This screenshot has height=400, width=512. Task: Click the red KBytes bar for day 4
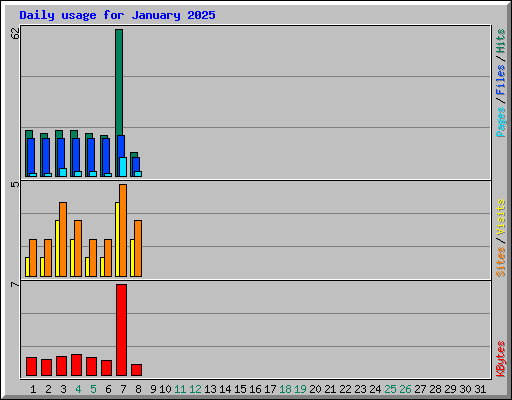pos(76,365)
